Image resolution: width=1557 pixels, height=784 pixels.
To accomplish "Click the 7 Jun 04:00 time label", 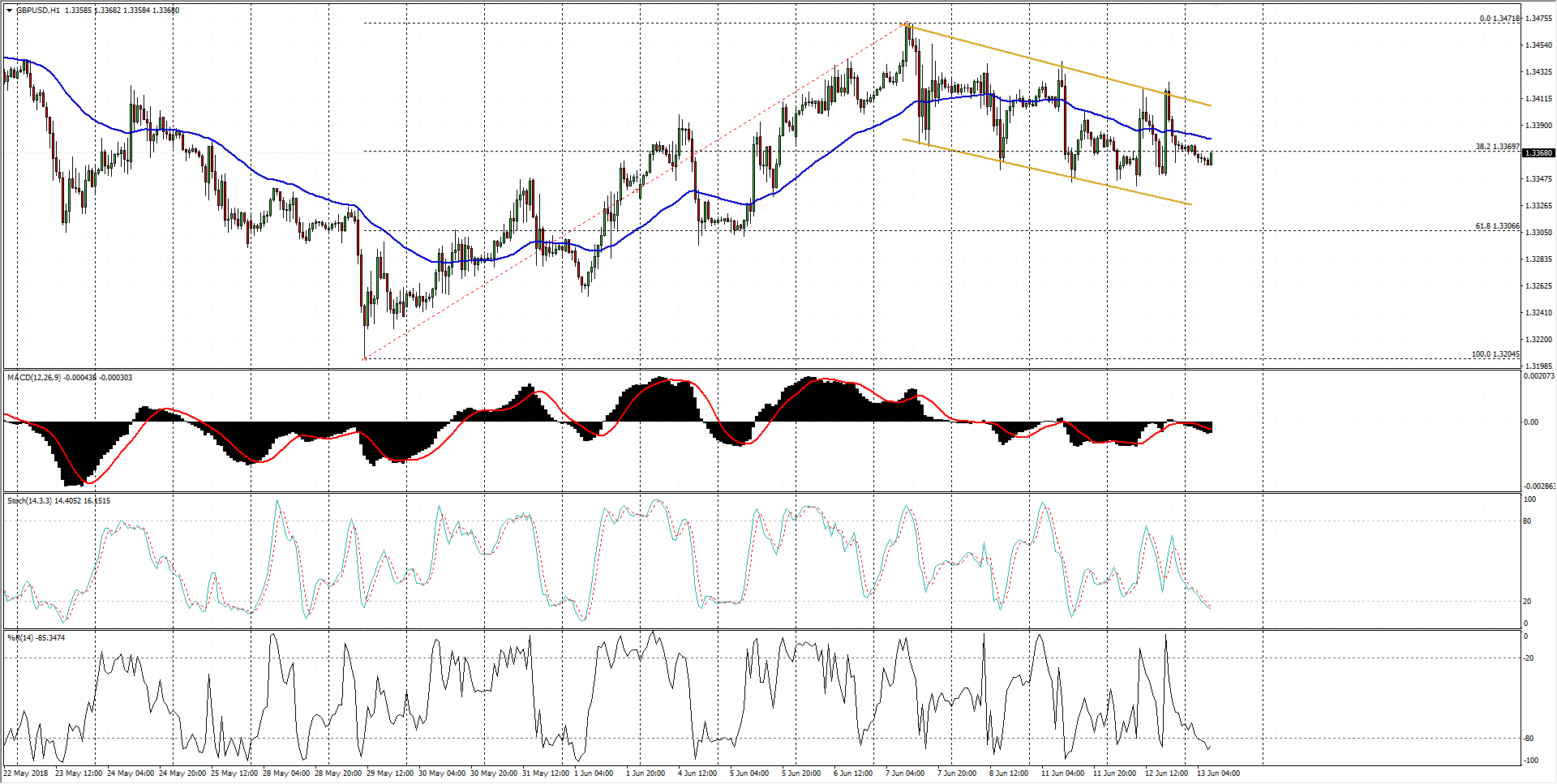I will tap(905, 773).
